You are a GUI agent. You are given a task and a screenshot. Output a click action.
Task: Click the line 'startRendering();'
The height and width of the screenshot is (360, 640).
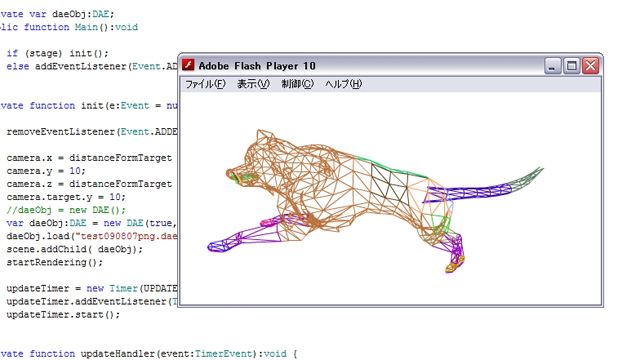(55, 262)
